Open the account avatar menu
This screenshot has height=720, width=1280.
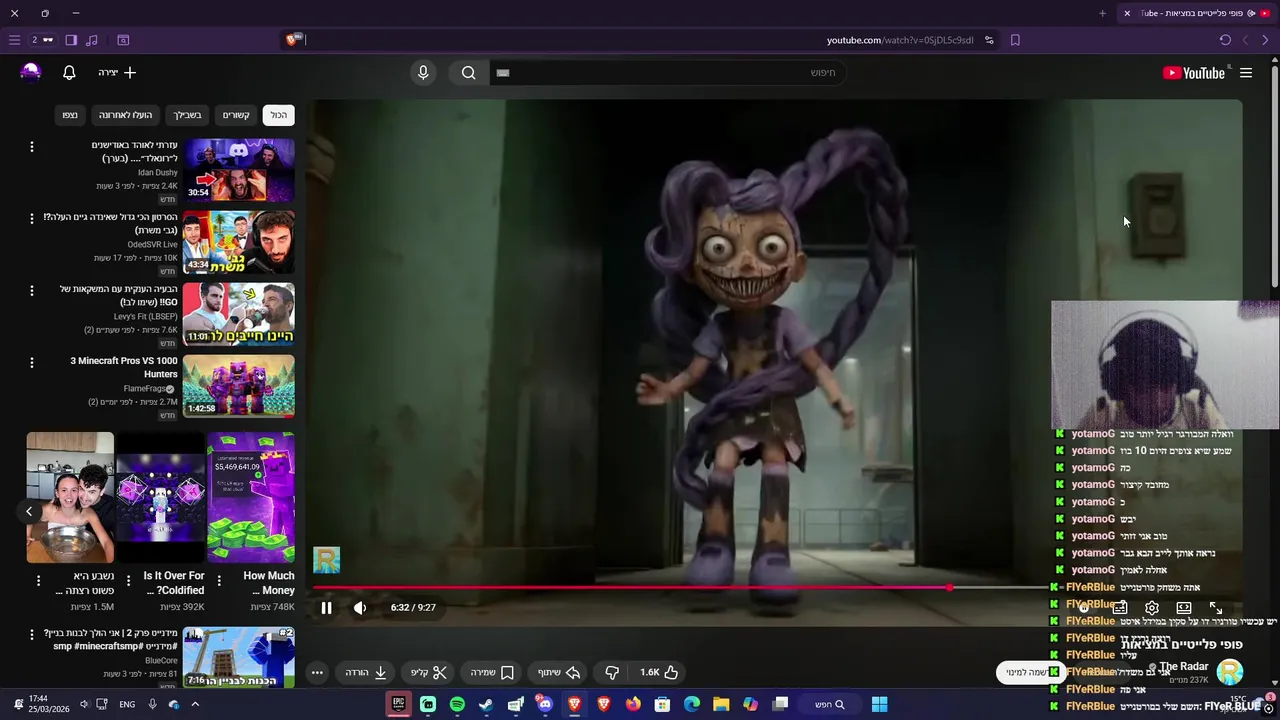point(31,72)
